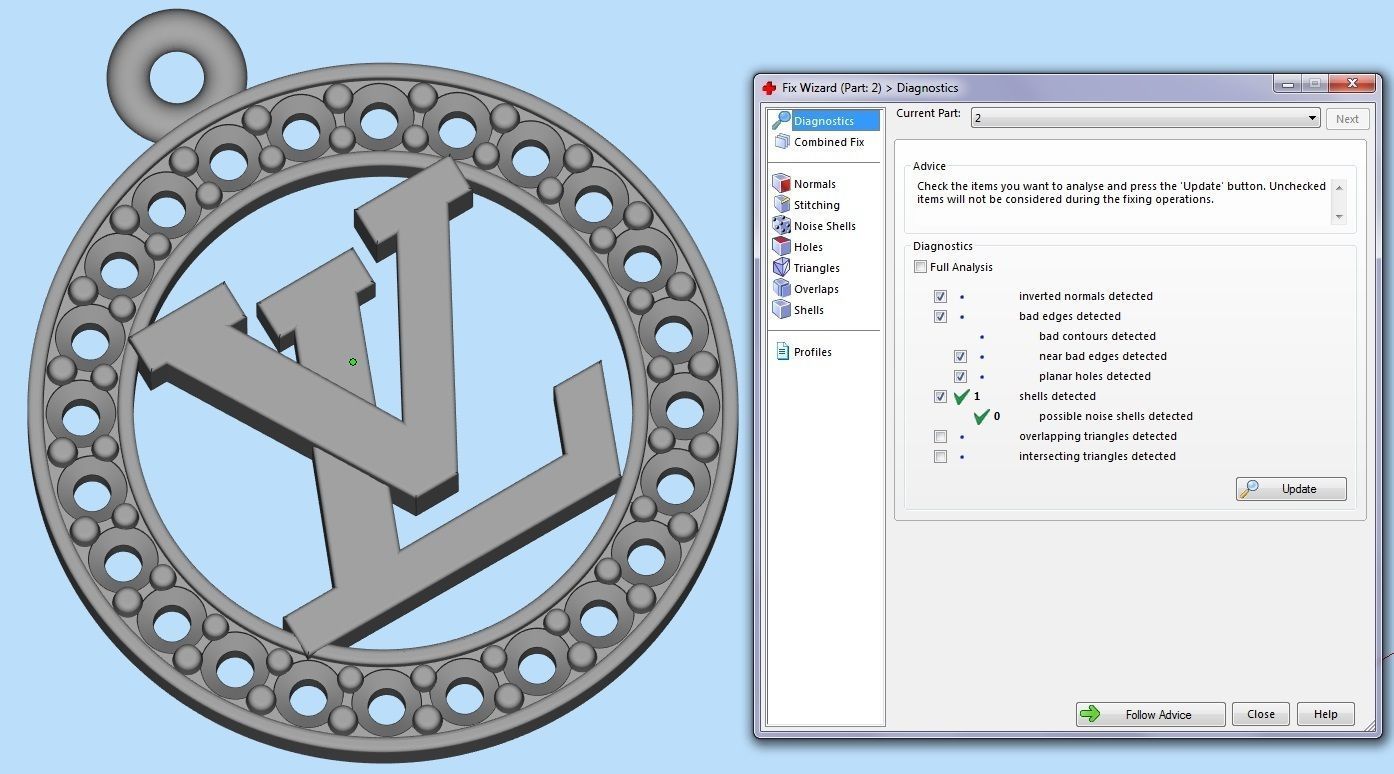
Task: Go to the Stitching label
Action: click(817, 205)
